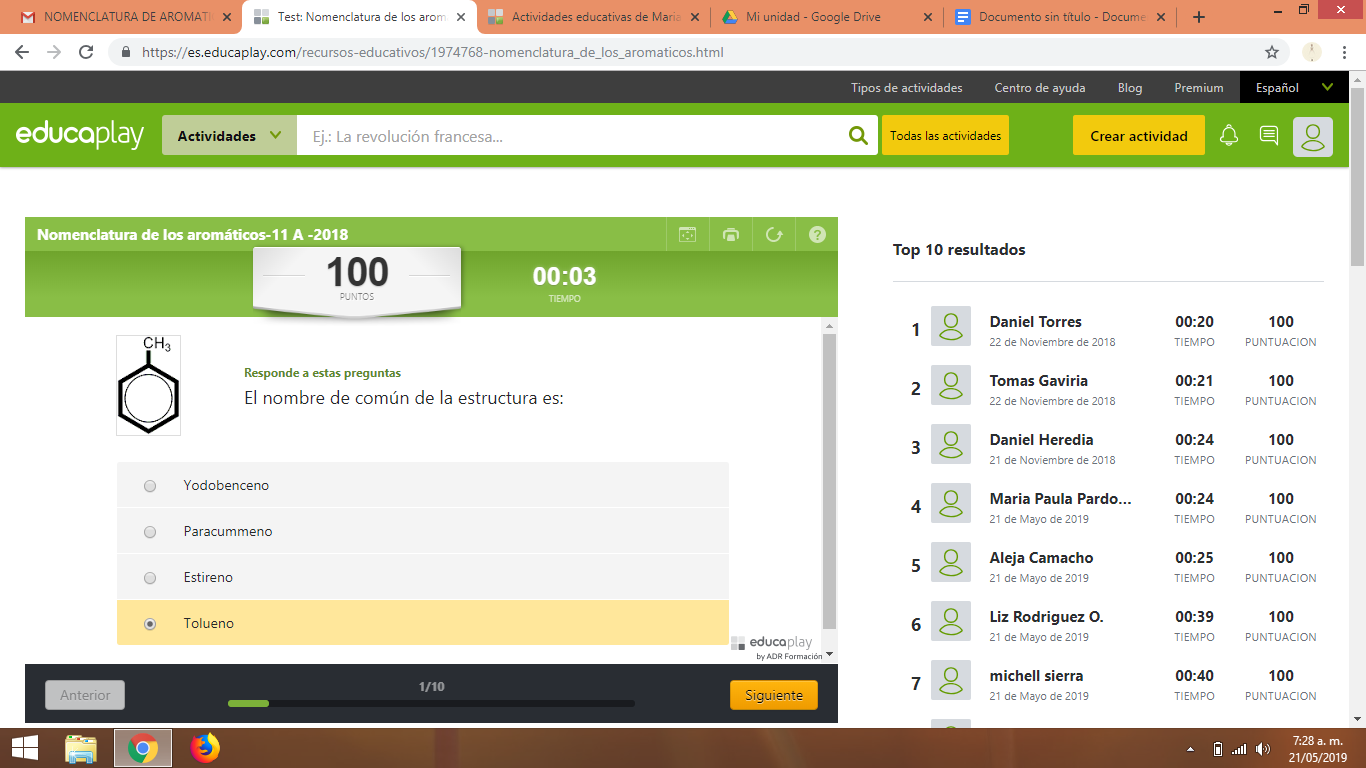Open the Español language dropdown

1295,88
